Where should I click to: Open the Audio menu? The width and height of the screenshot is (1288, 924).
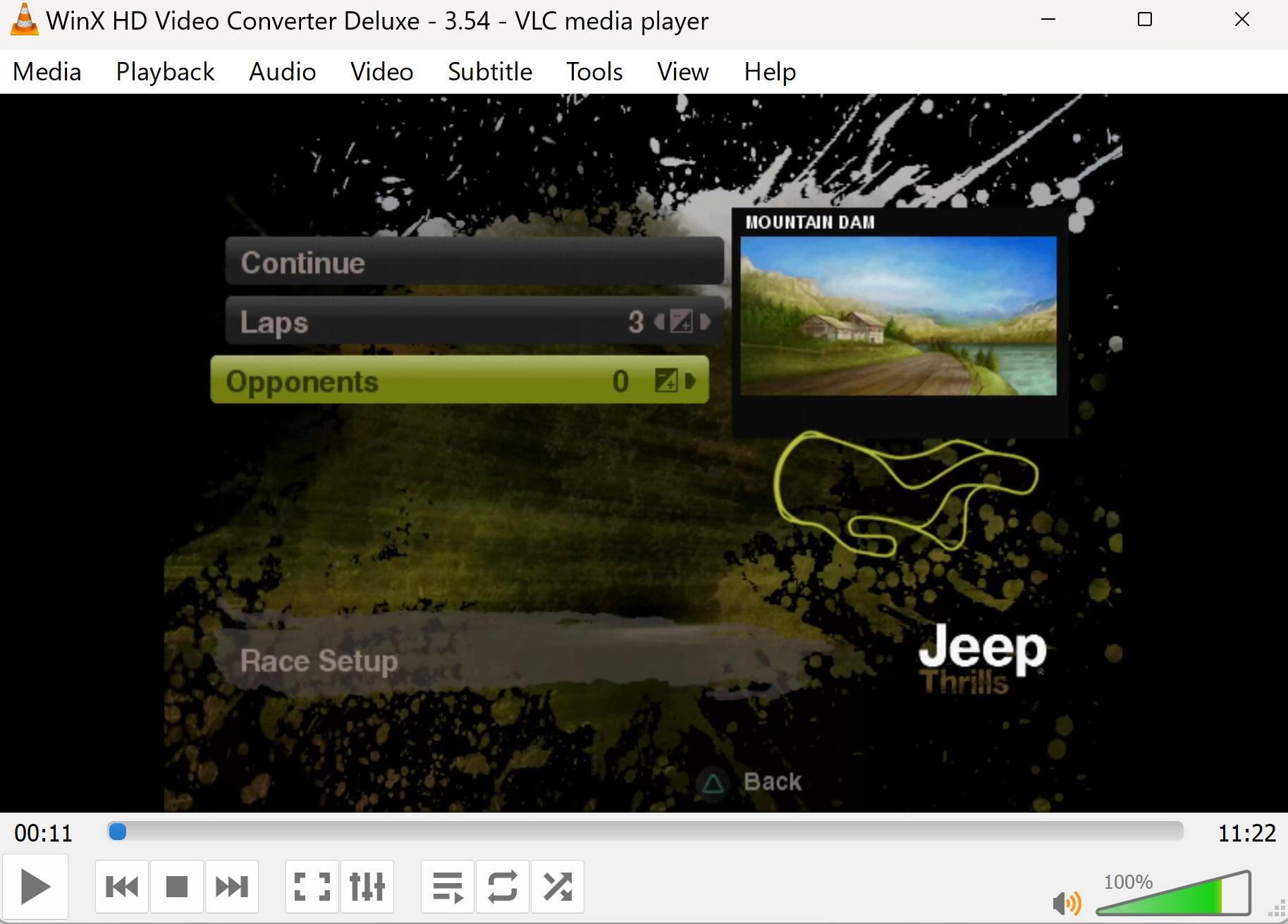pyautogui.click(x=282, y=72)
